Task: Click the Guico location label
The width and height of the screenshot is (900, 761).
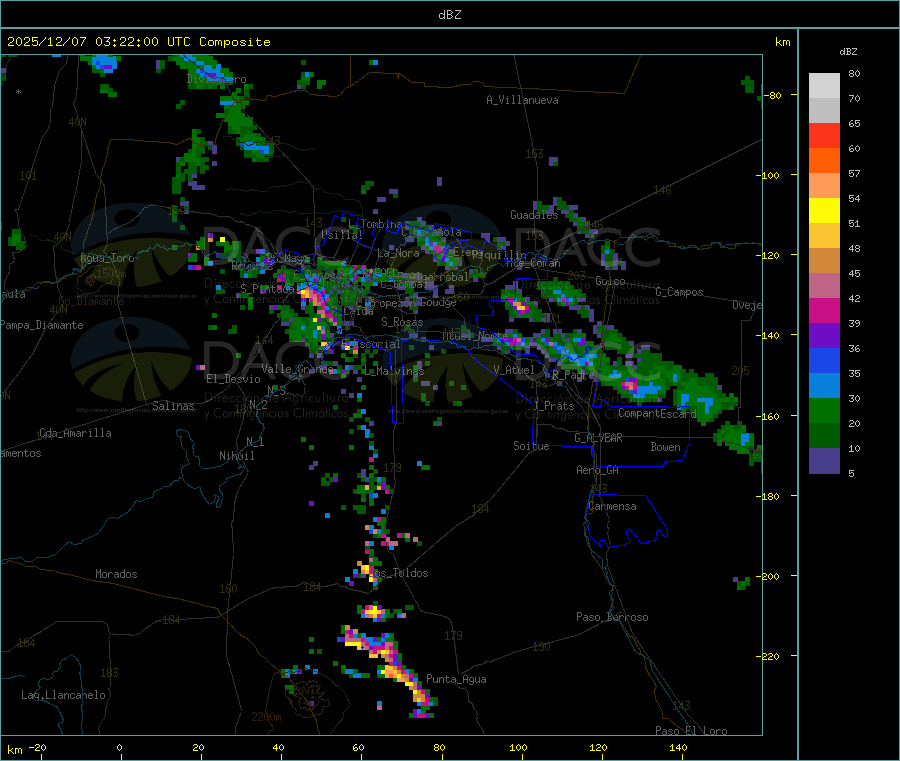Action: click(x=610, y=281)
